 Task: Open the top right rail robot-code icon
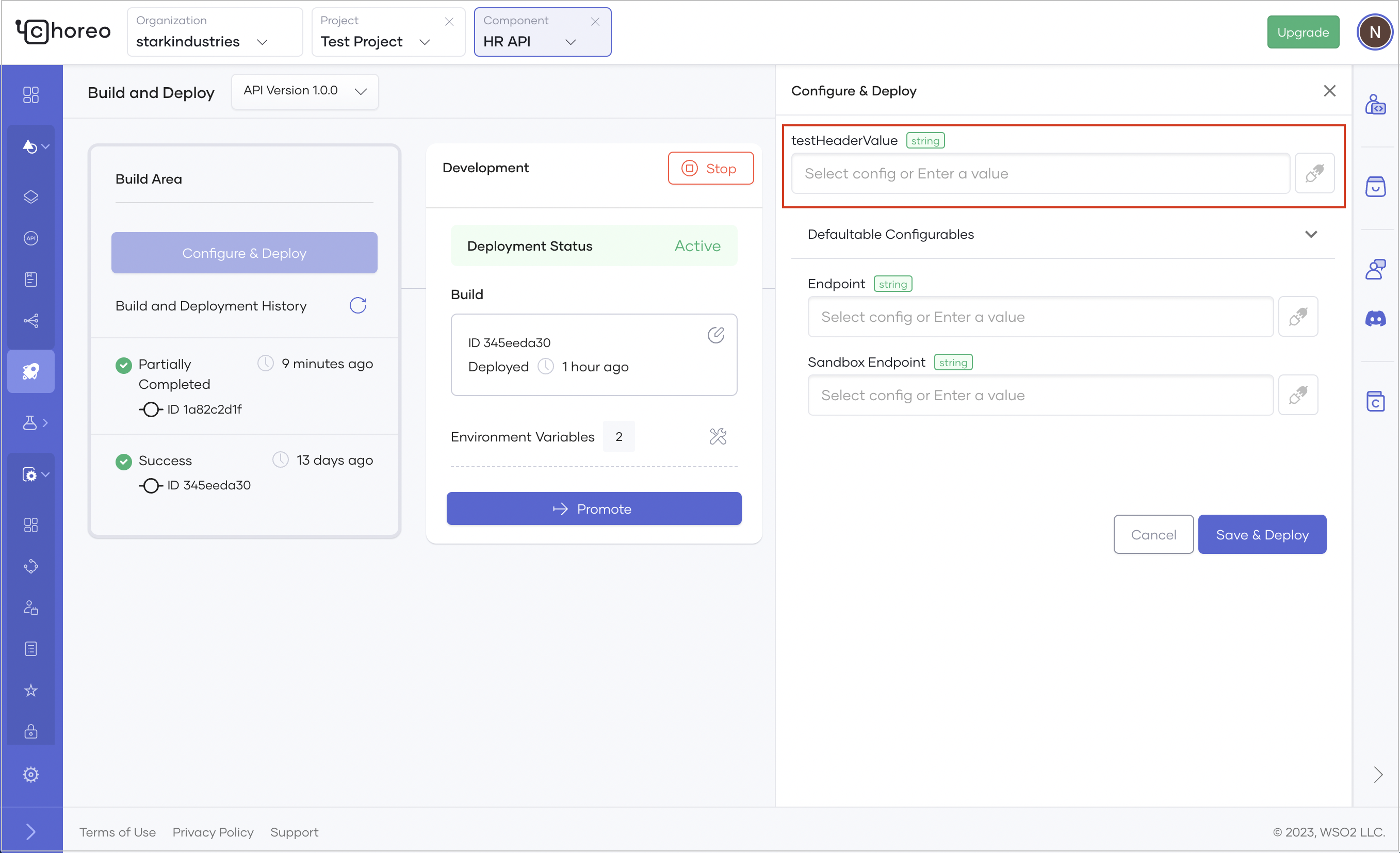(x=1376, y=105)
